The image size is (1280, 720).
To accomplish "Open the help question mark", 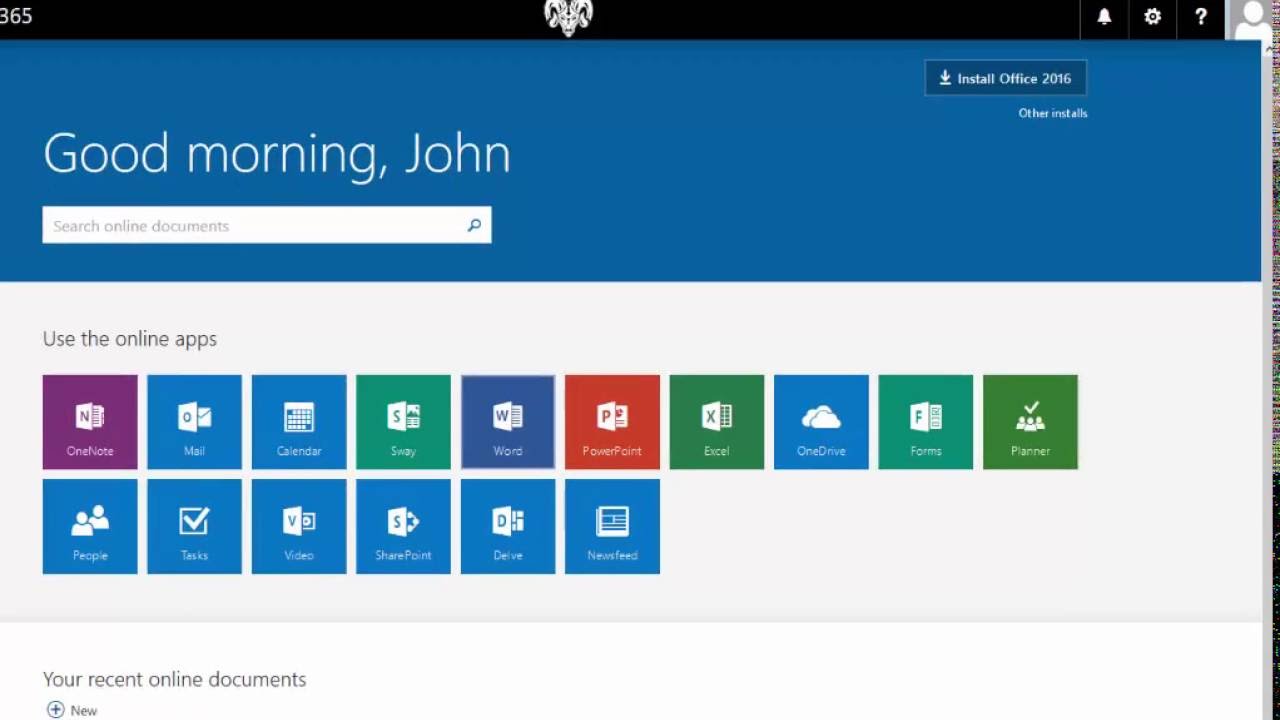I will [1201, 17].
